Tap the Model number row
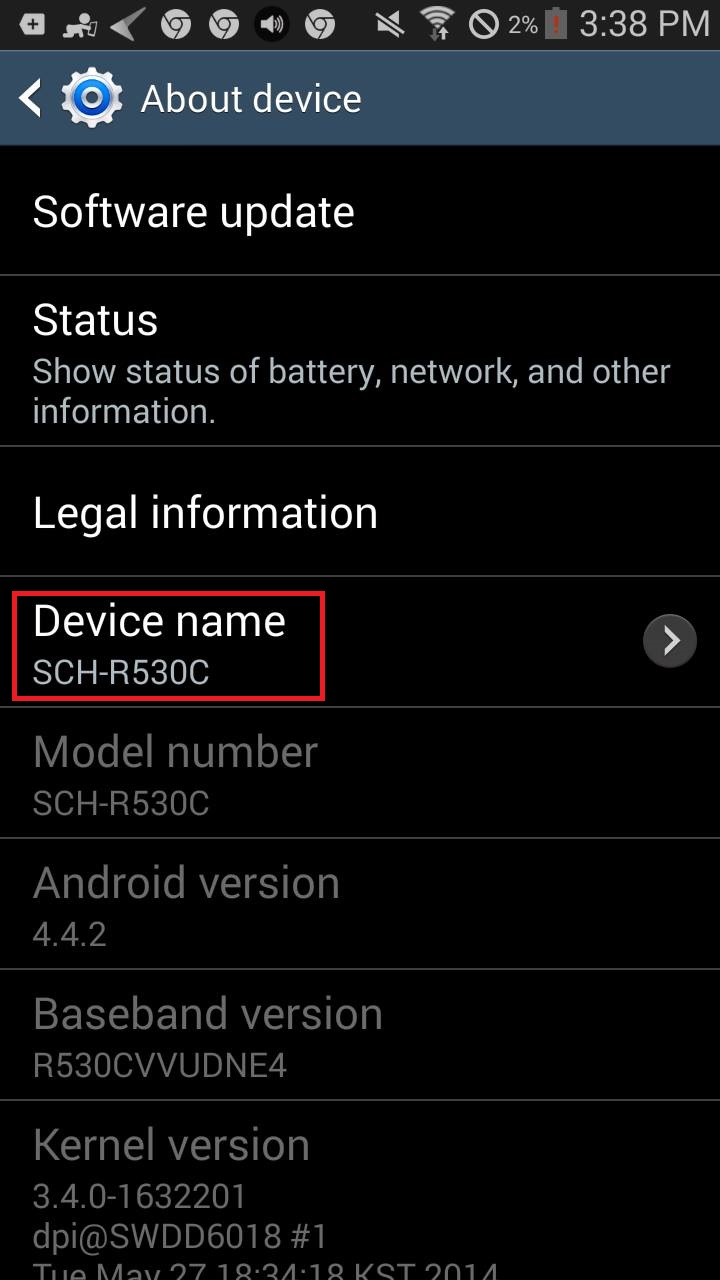 [x=360, y=773]
